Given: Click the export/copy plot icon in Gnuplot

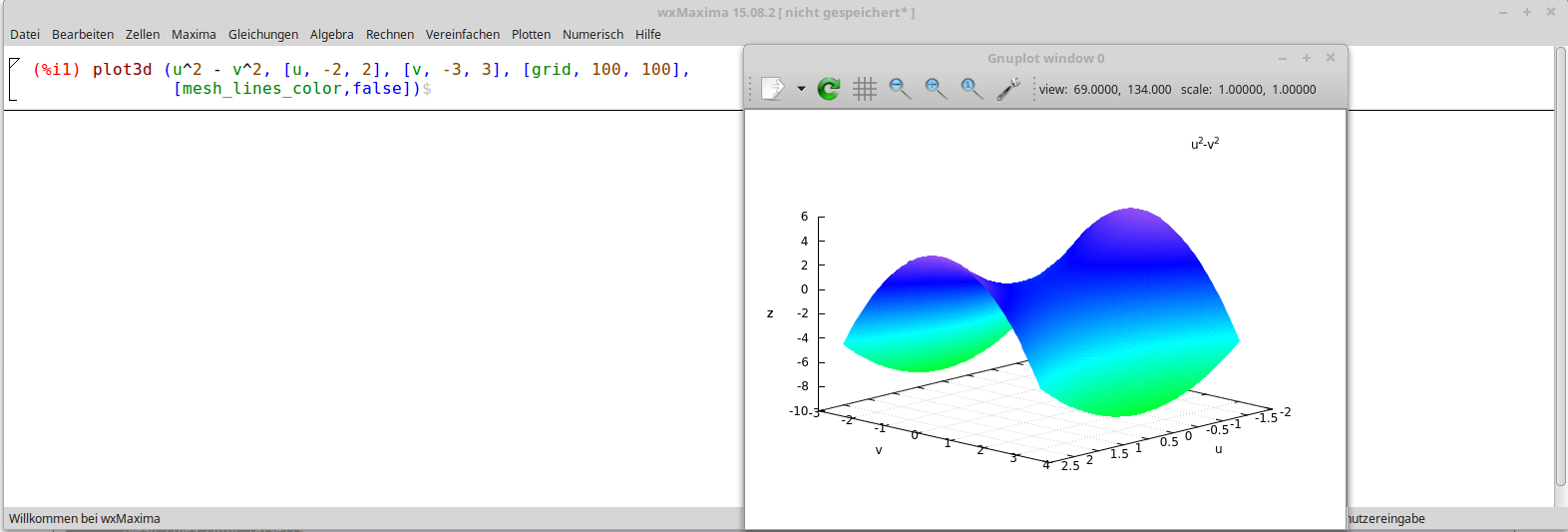Looking at the screenshot, I should coord(773,89).
